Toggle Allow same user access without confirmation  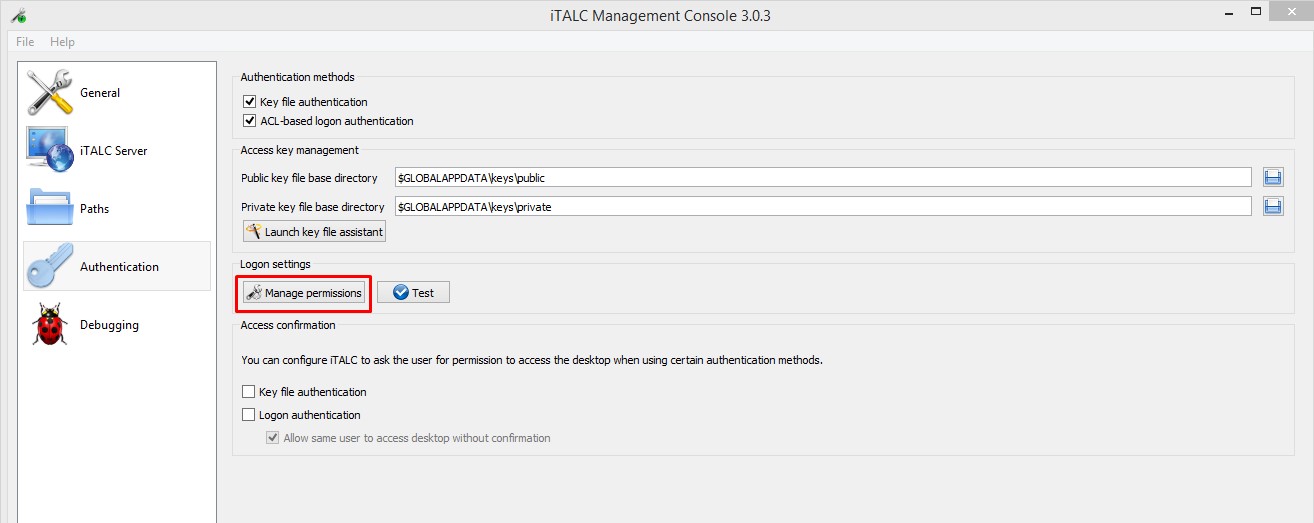click(x=272, y=438)
